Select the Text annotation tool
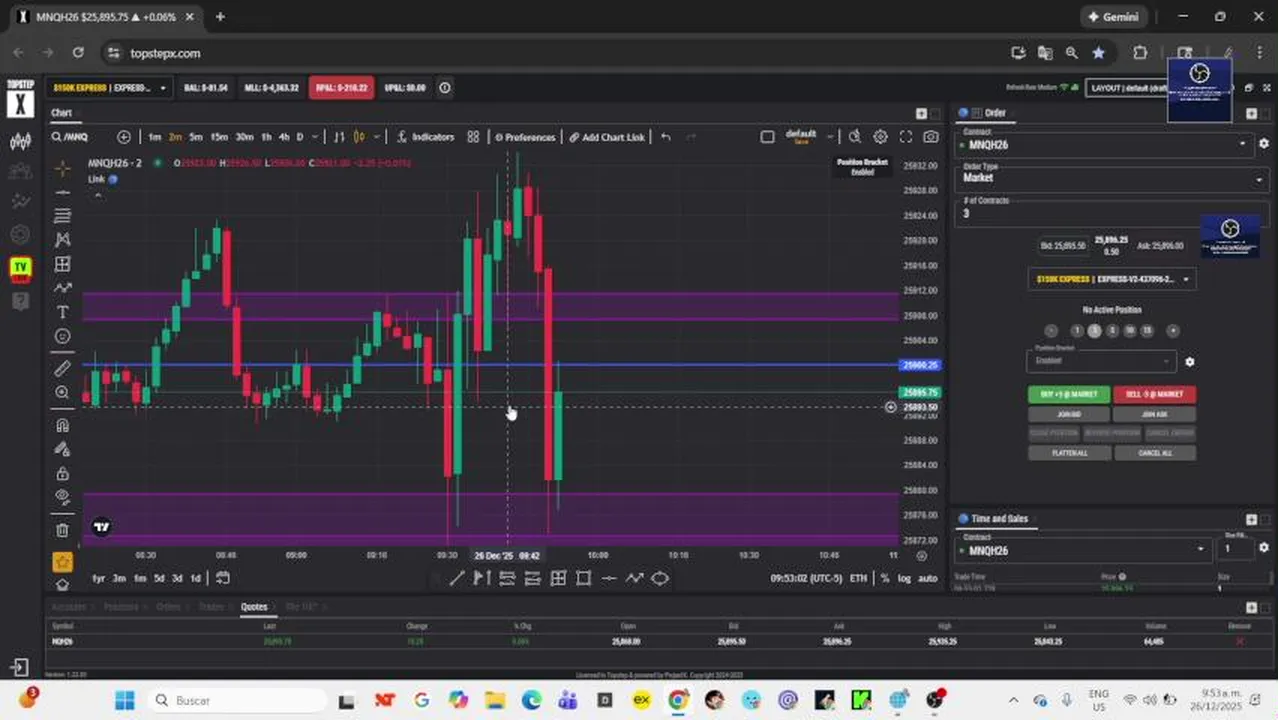Viewport: 1278px width, 720px height. [x=62, y=313]
